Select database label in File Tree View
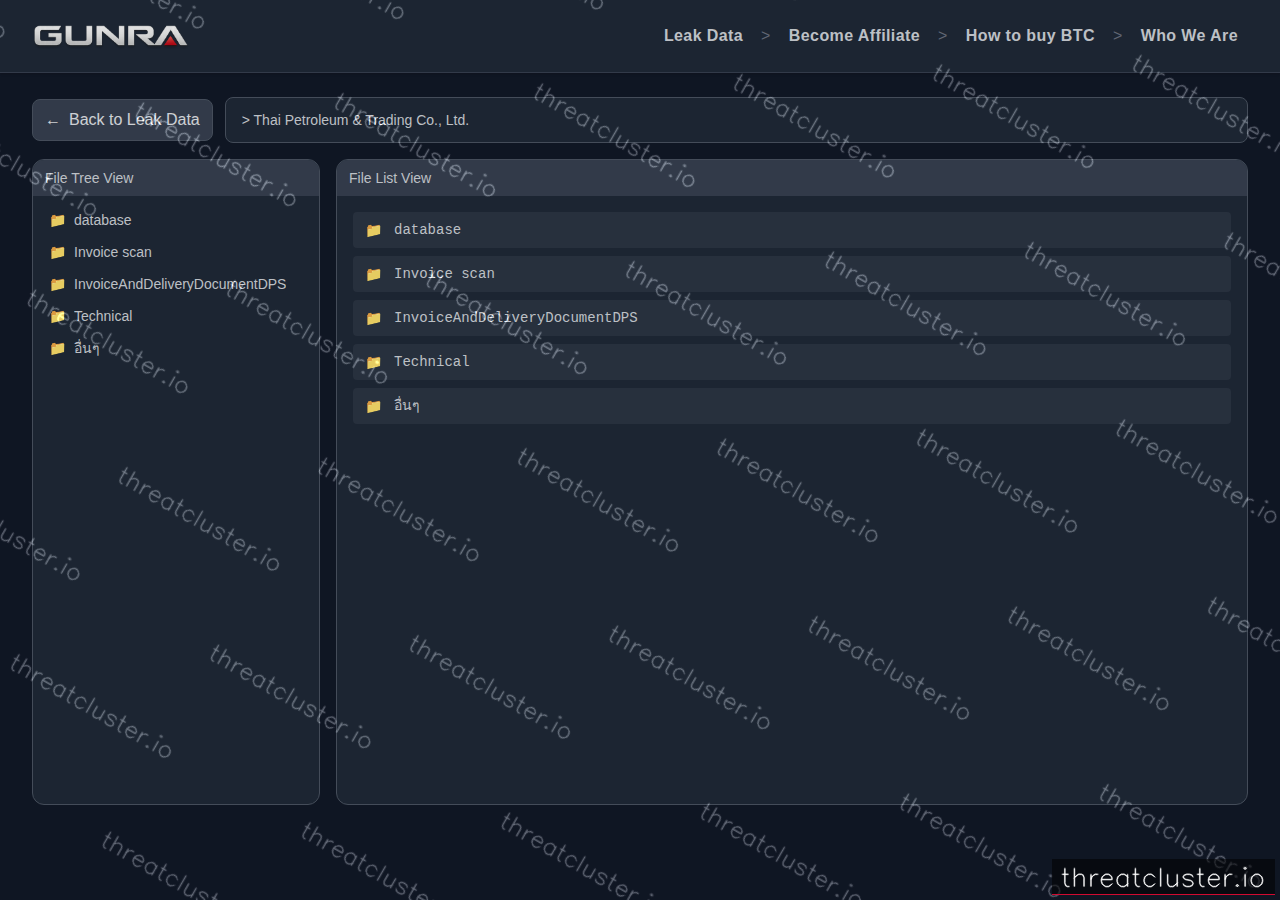This screenshot has width=1280, height=900. (102, 220)
